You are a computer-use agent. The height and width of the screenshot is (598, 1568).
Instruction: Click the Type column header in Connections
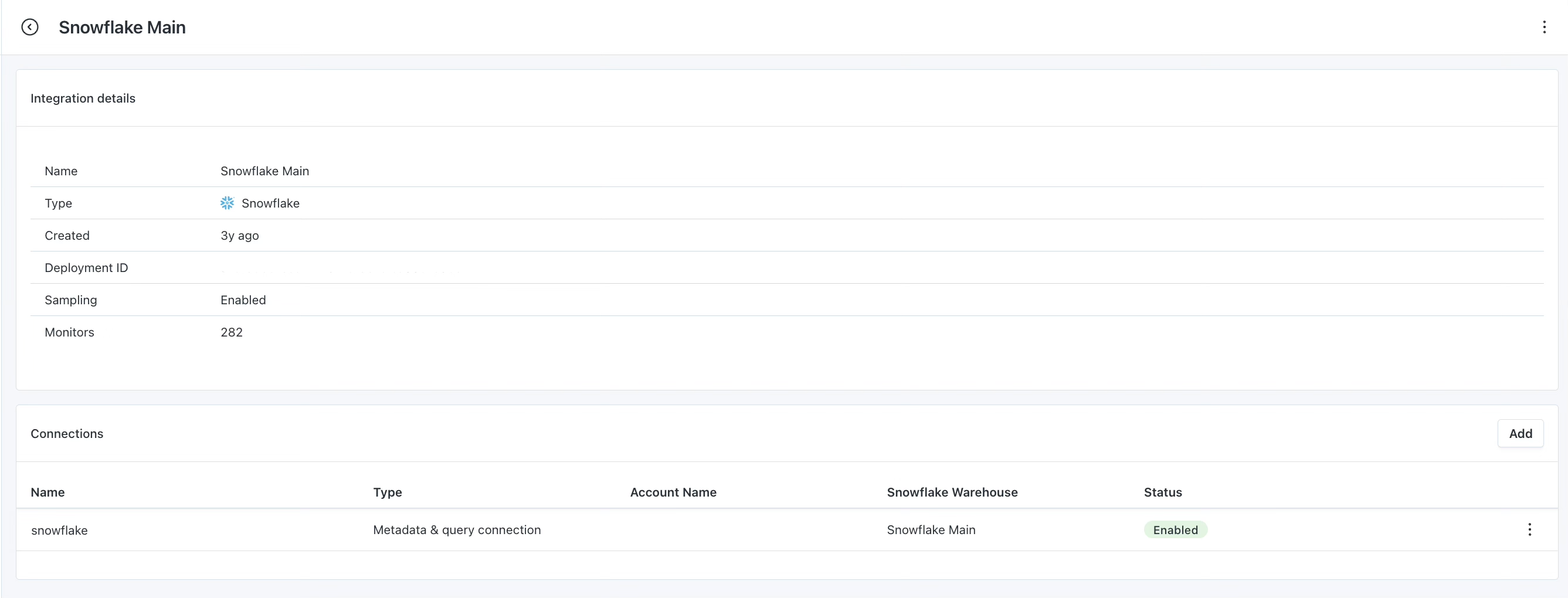pyautogui.click(x=388, y=492)
